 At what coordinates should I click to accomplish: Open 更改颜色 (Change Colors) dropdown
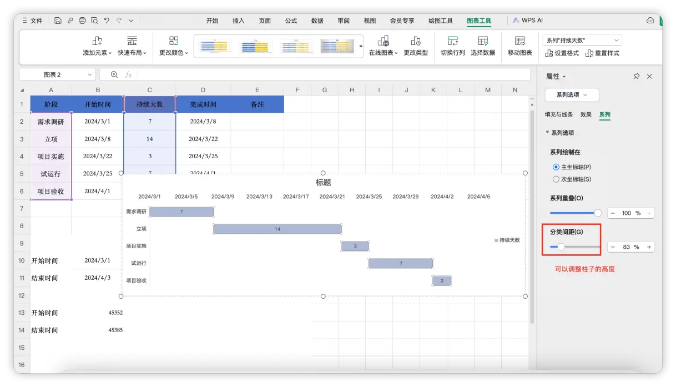click(174, 46)
